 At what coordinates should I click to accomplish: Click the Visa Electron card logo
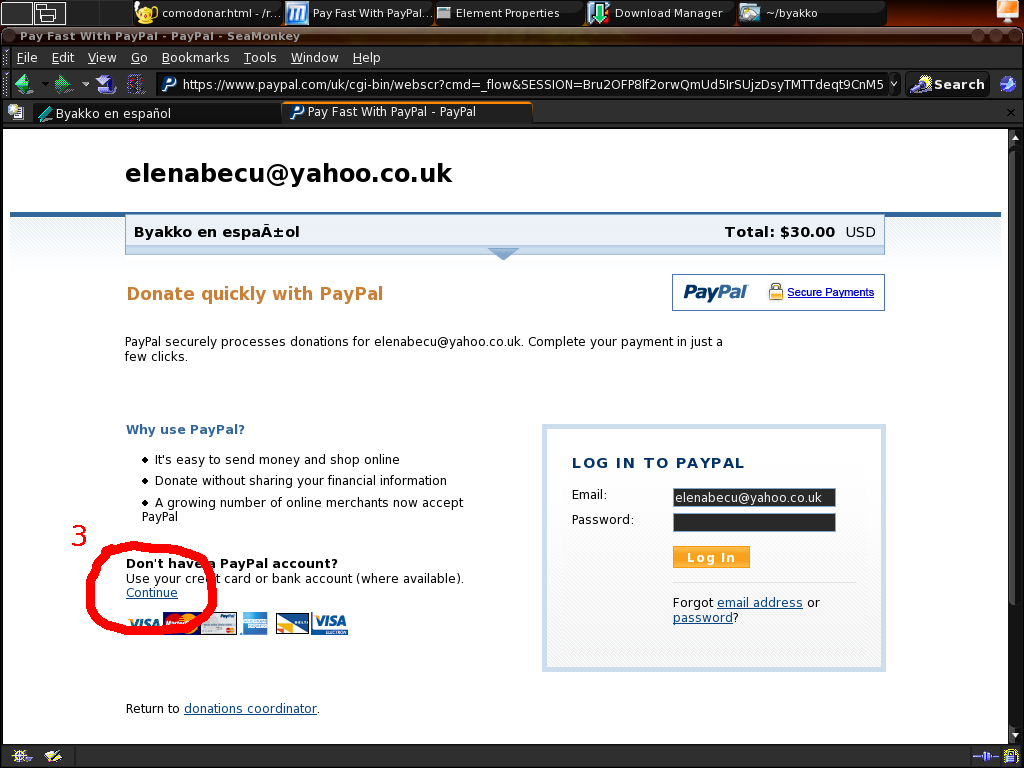(330, 623)
